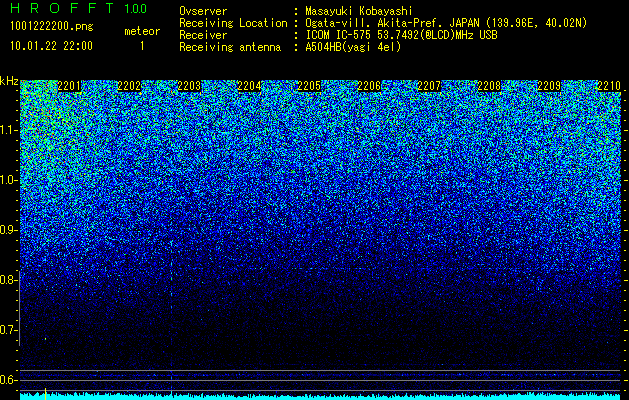Click the version number 1.0.0
This screenshot has width=629, height=400.
pyautogui.click(x=136, y=8)
